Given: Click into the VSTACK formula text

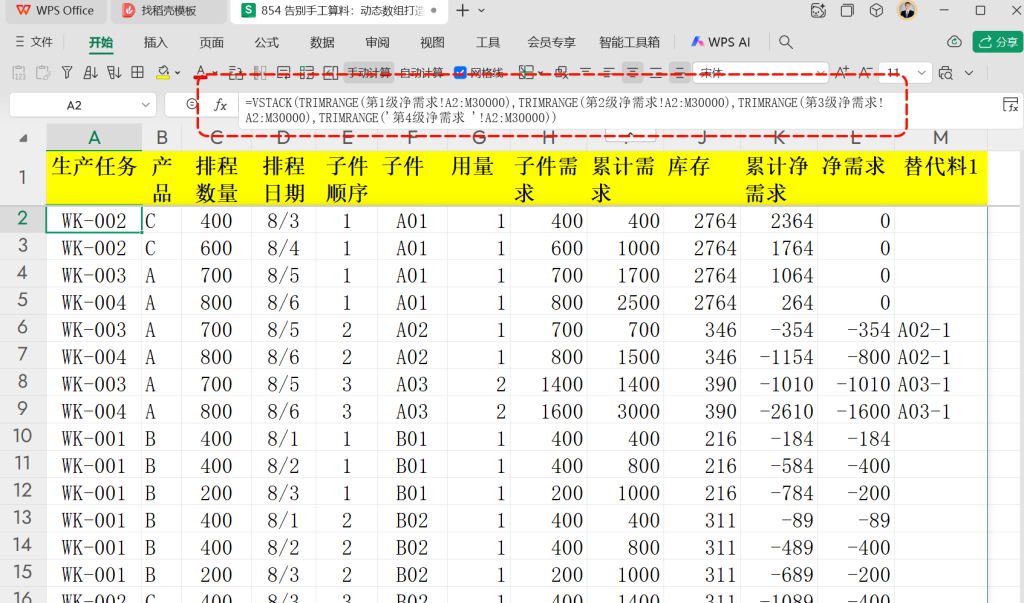Looking at the screenshot, I should pos(565,110).
